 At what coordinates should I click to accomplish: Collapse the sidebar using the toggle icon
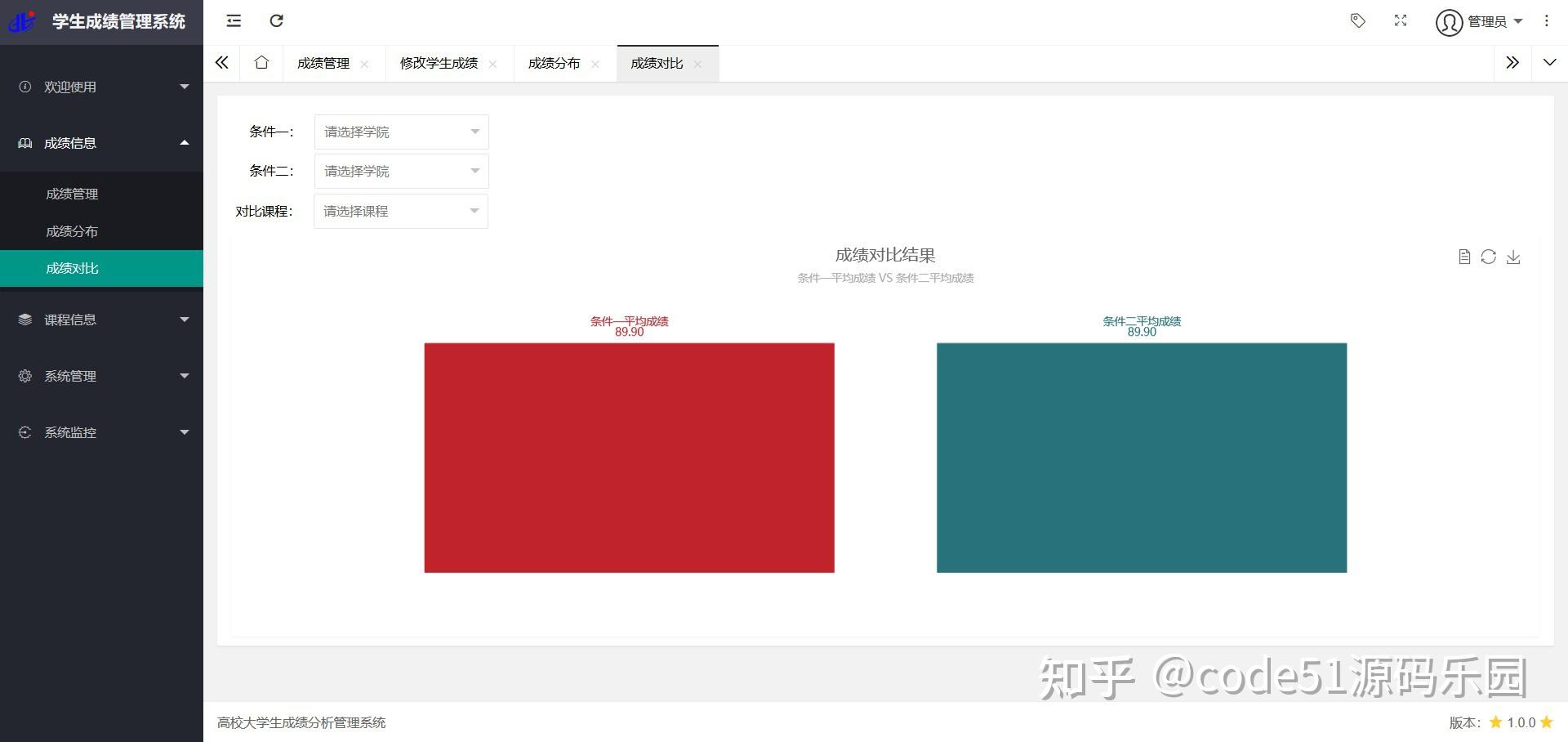[x=233, y=20]
